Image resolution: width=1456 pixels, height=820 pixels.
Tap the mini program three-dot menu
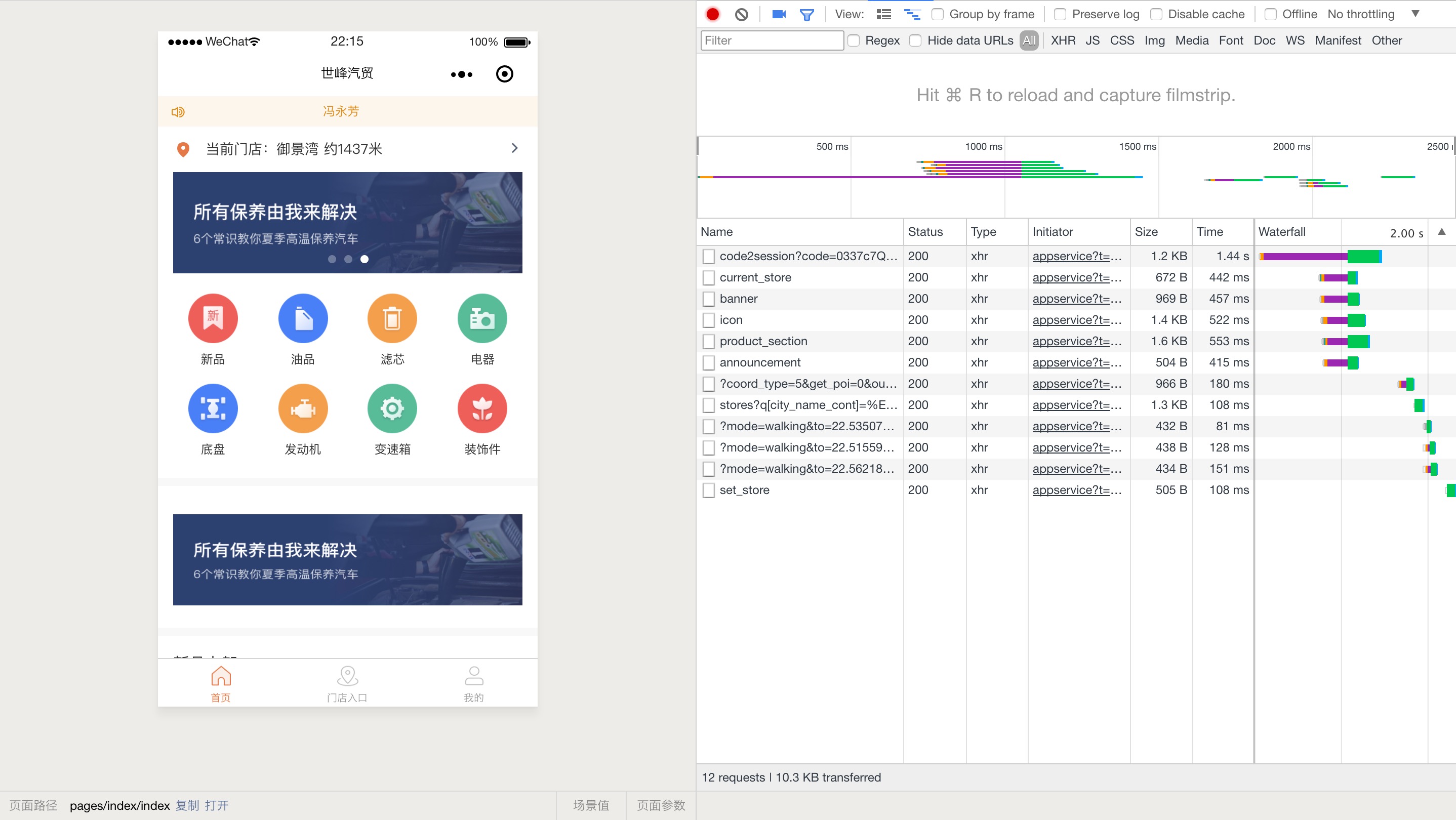(461, 74)
